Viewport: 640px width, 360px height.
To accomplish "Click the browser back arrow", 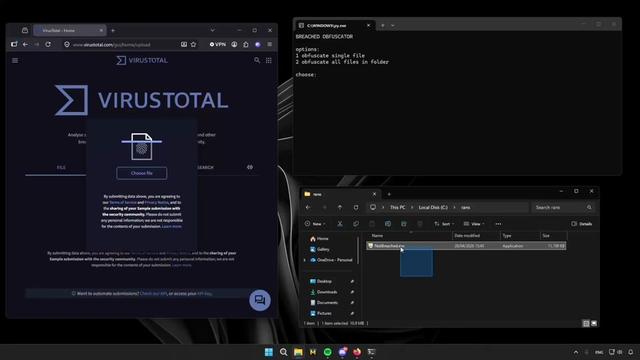I will (25, 44).
